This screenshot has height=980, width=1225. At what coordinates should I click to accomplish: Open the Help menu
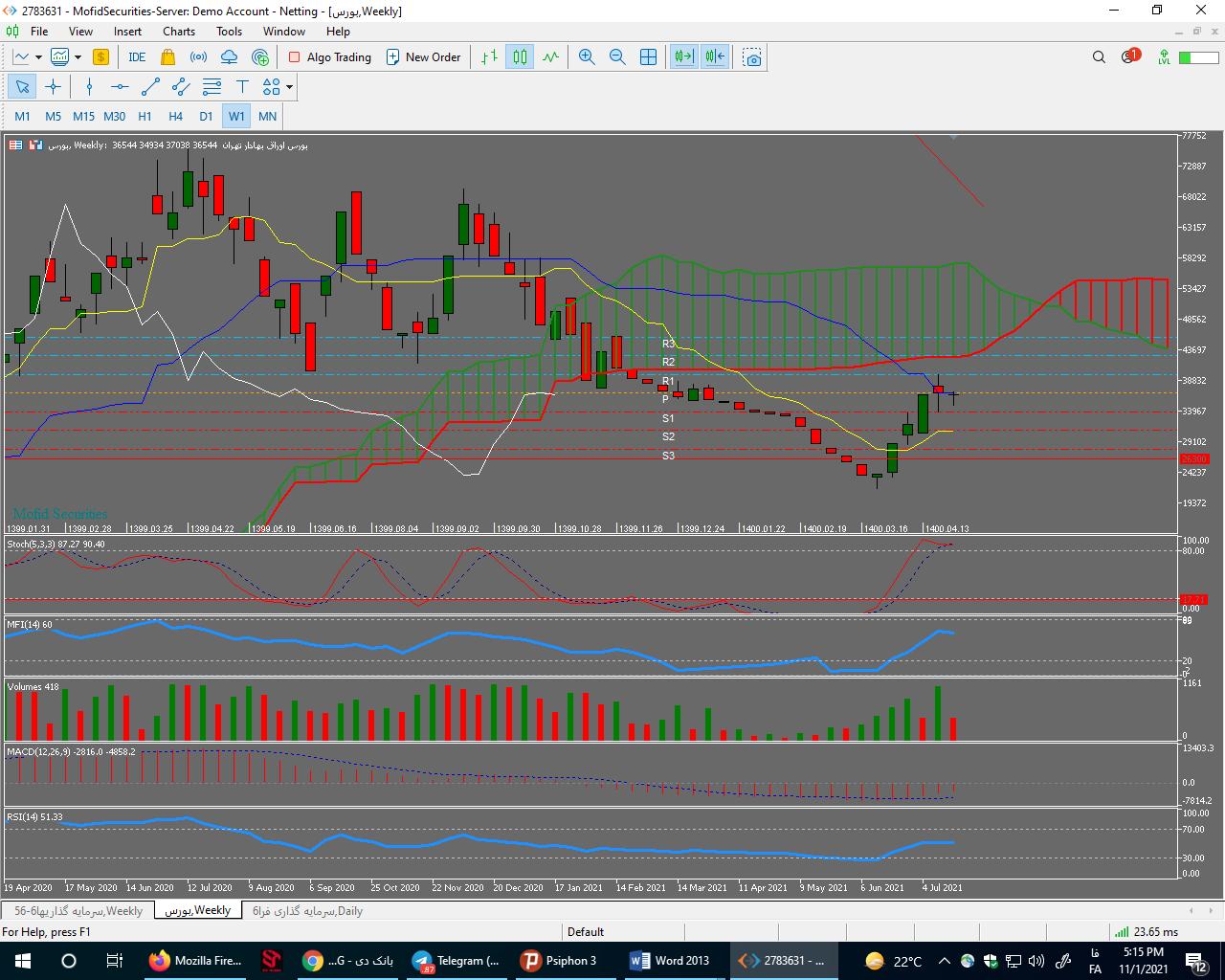[x=338, y=32]
